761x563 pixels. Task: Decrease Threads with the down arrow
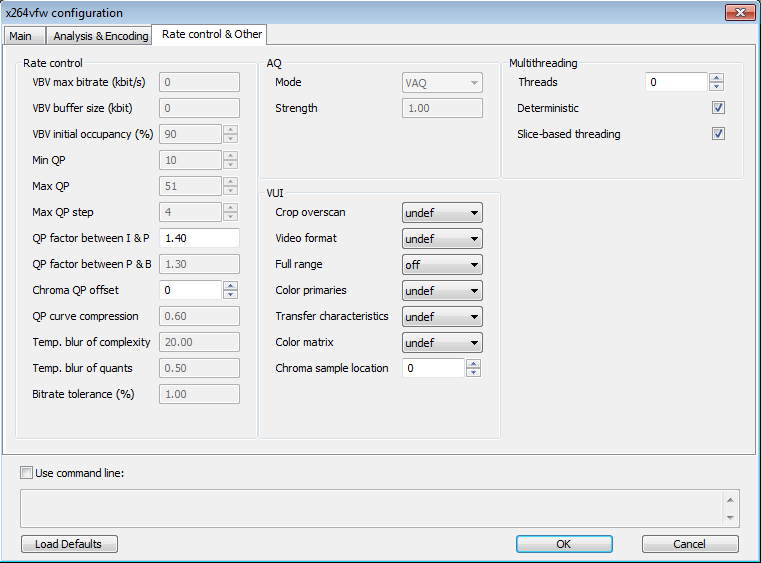pos(716,86)
